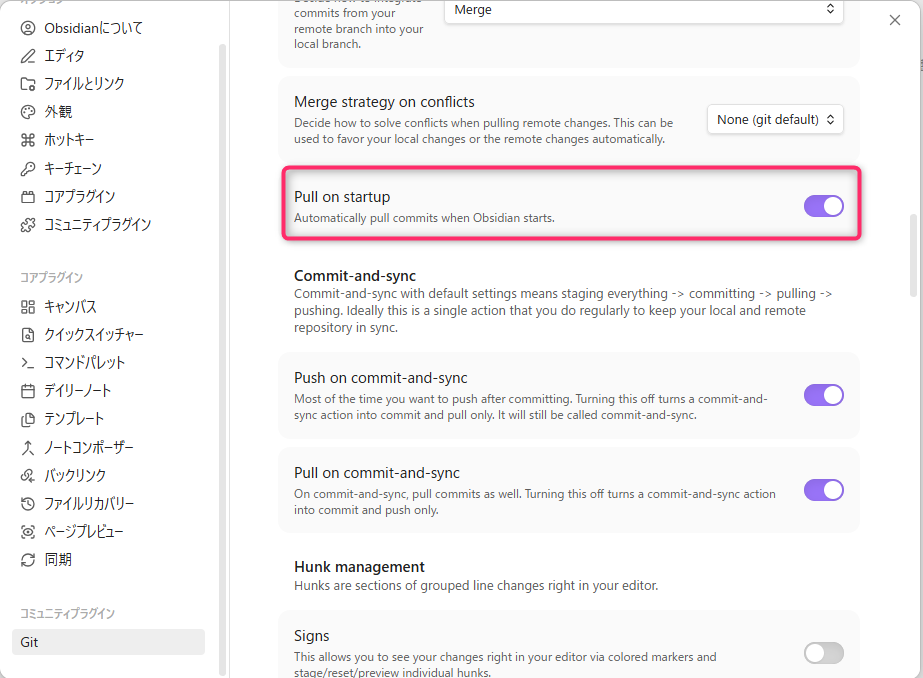Click the key icon for キーチェーン

coord(28,168)
